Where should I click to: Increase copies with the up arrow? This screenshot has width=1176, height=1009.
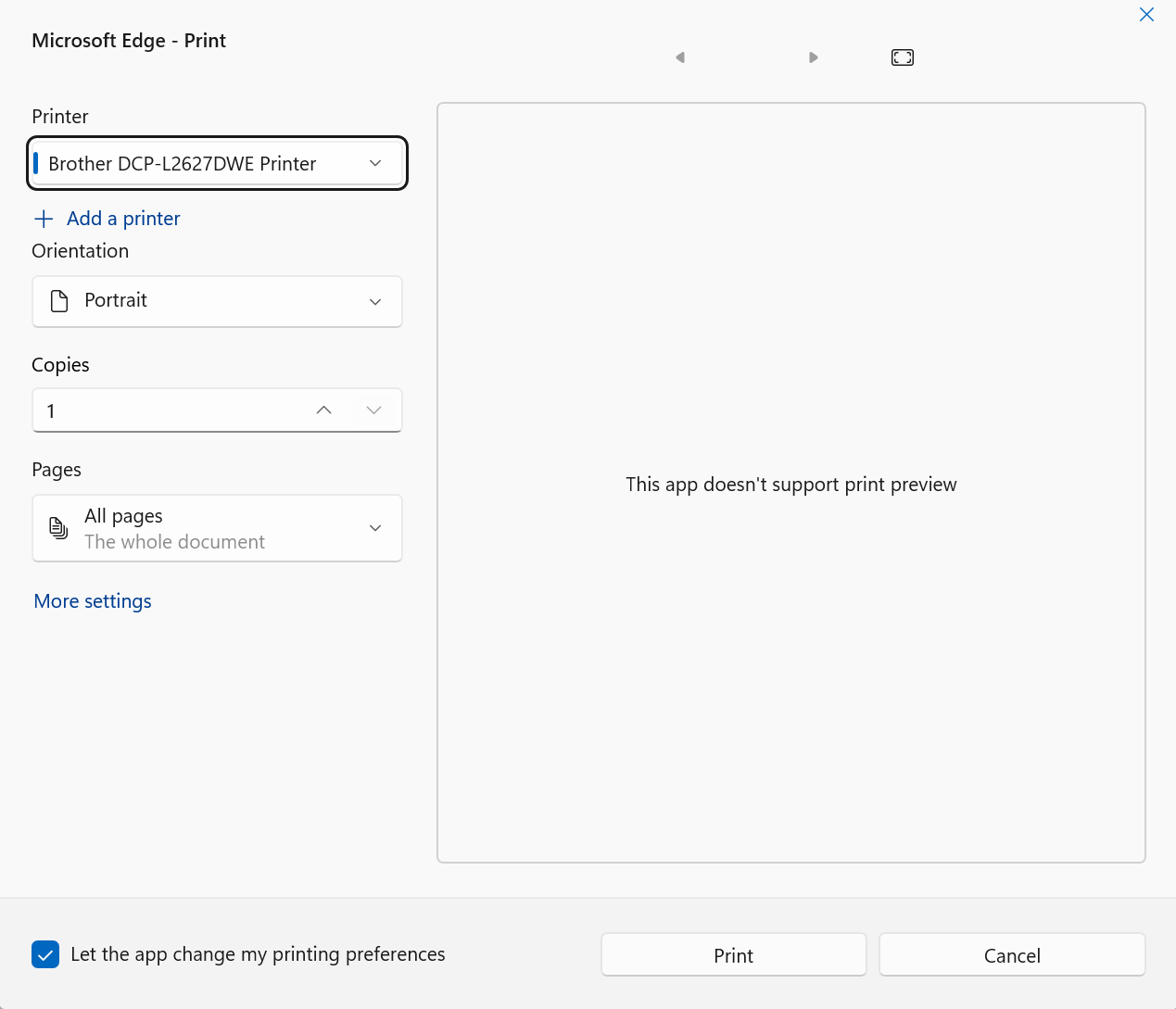click(323, 410)
